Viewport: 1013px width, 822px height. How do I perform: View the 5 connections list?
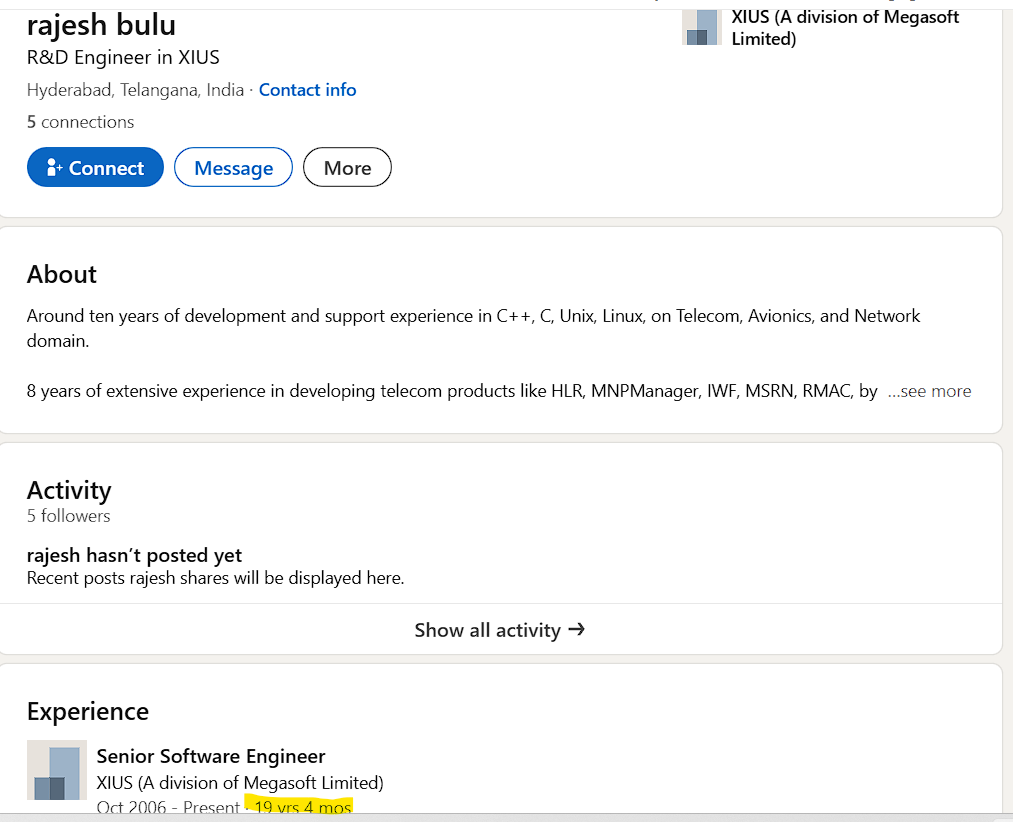tap(80, 122)
